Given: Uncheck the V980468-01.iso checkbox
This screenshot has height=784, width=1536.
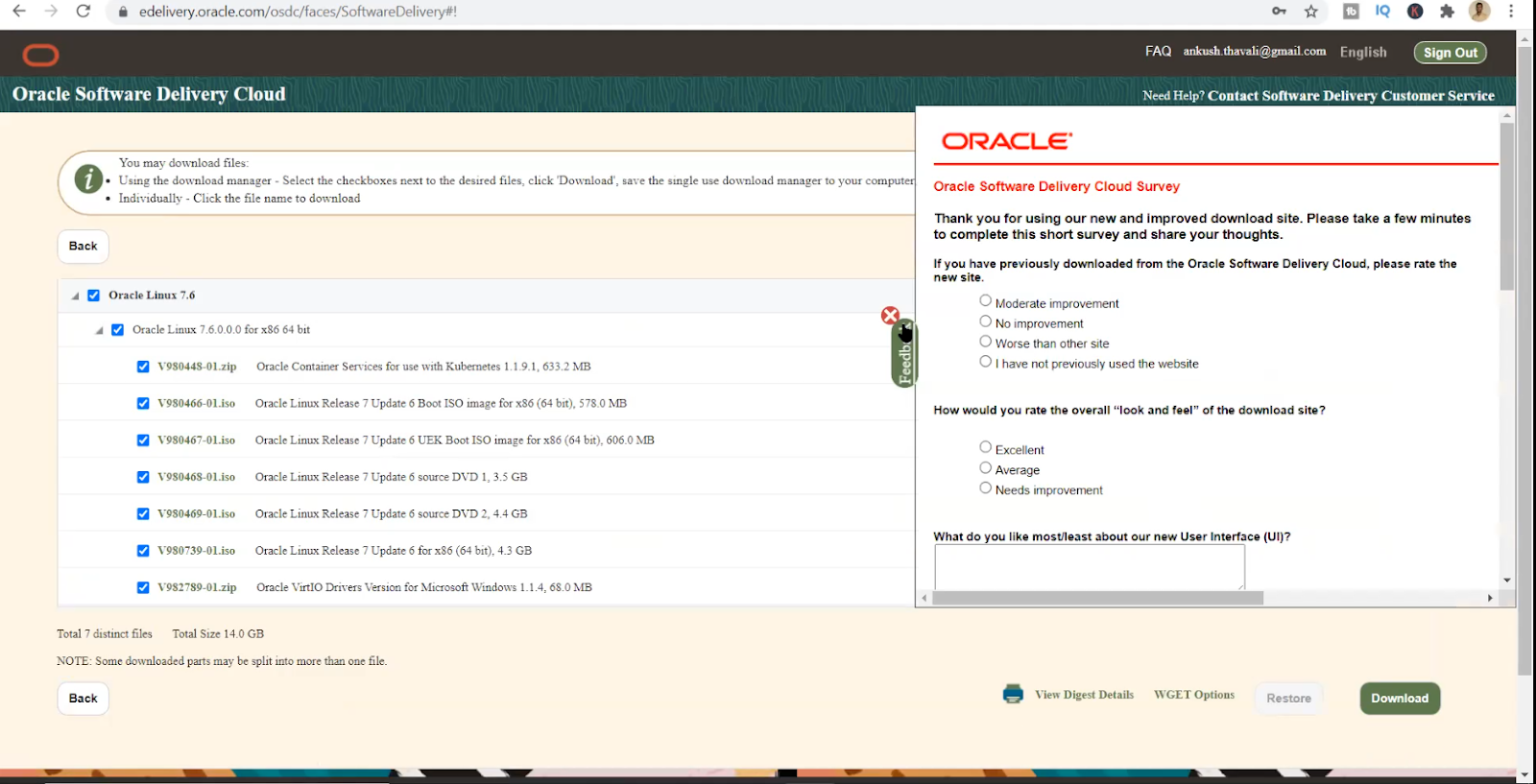Looking at the screenshot, I should pos(143,477).
